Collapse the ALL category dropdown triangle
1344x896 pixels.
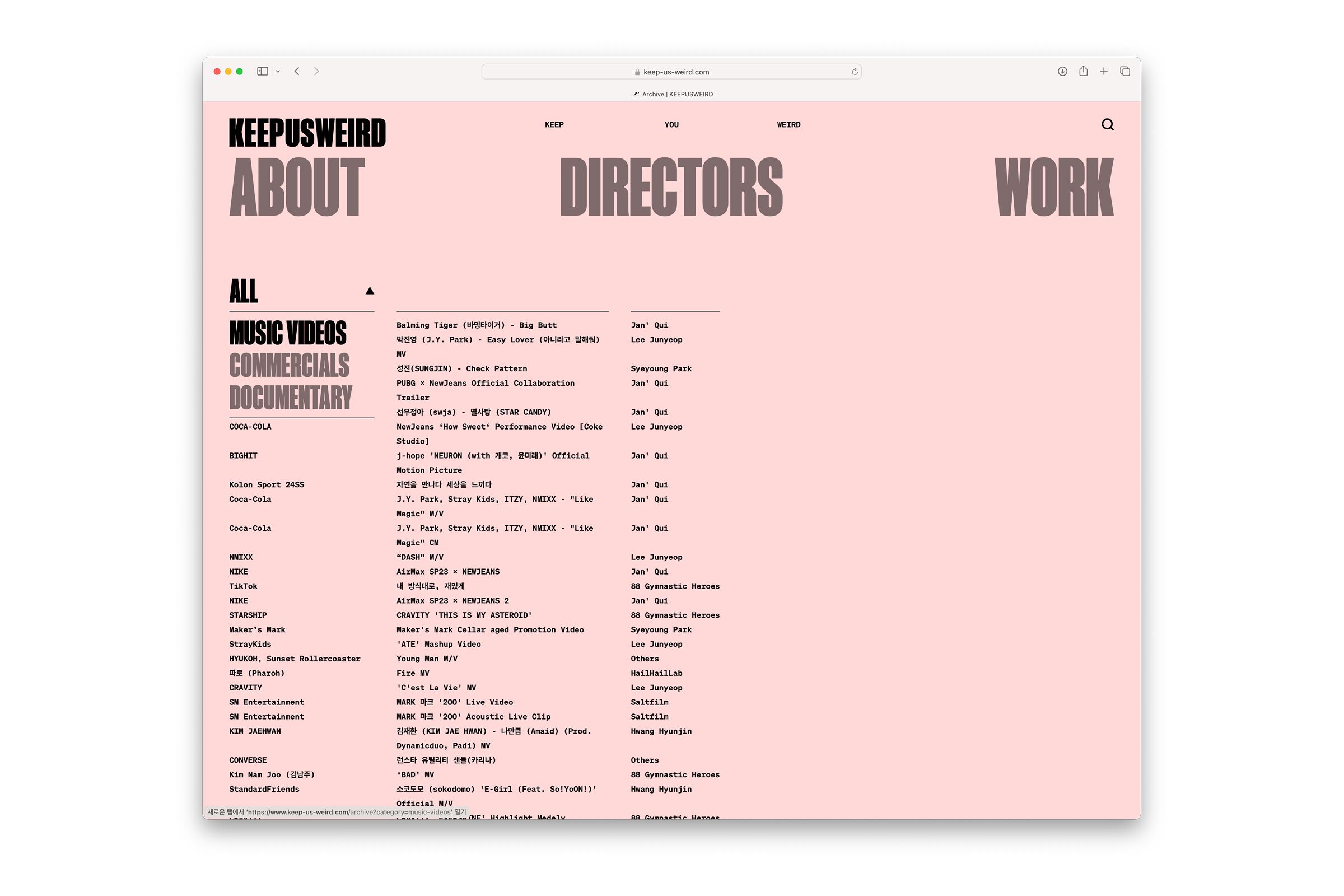(370, 291)
